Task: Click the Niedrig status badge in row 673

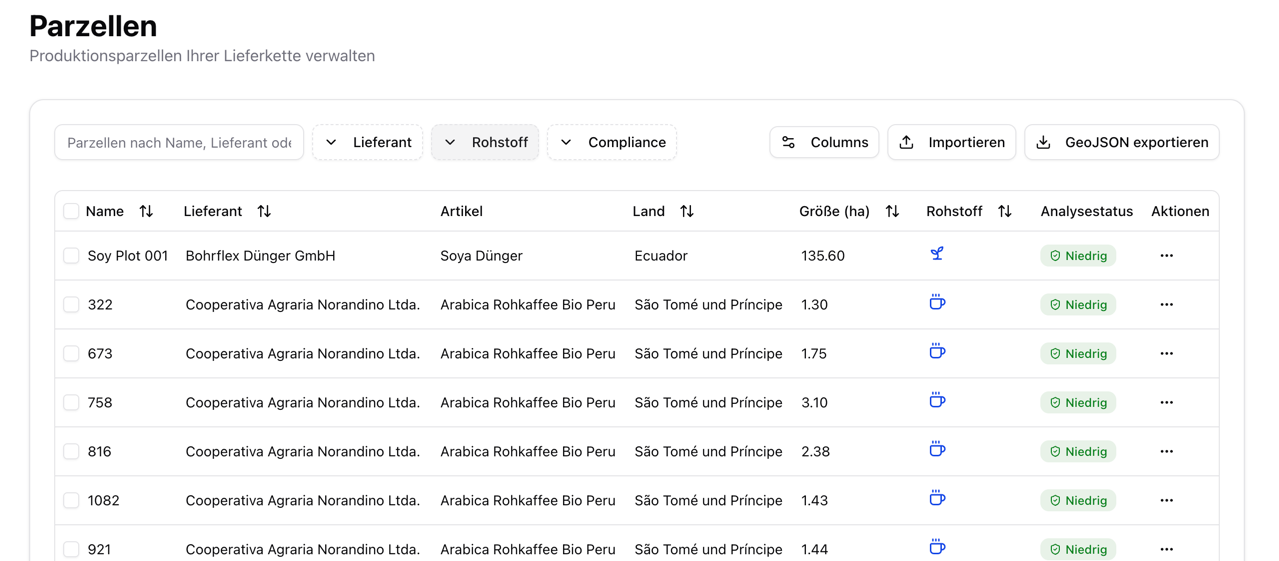Action: tap(1078, 354)
